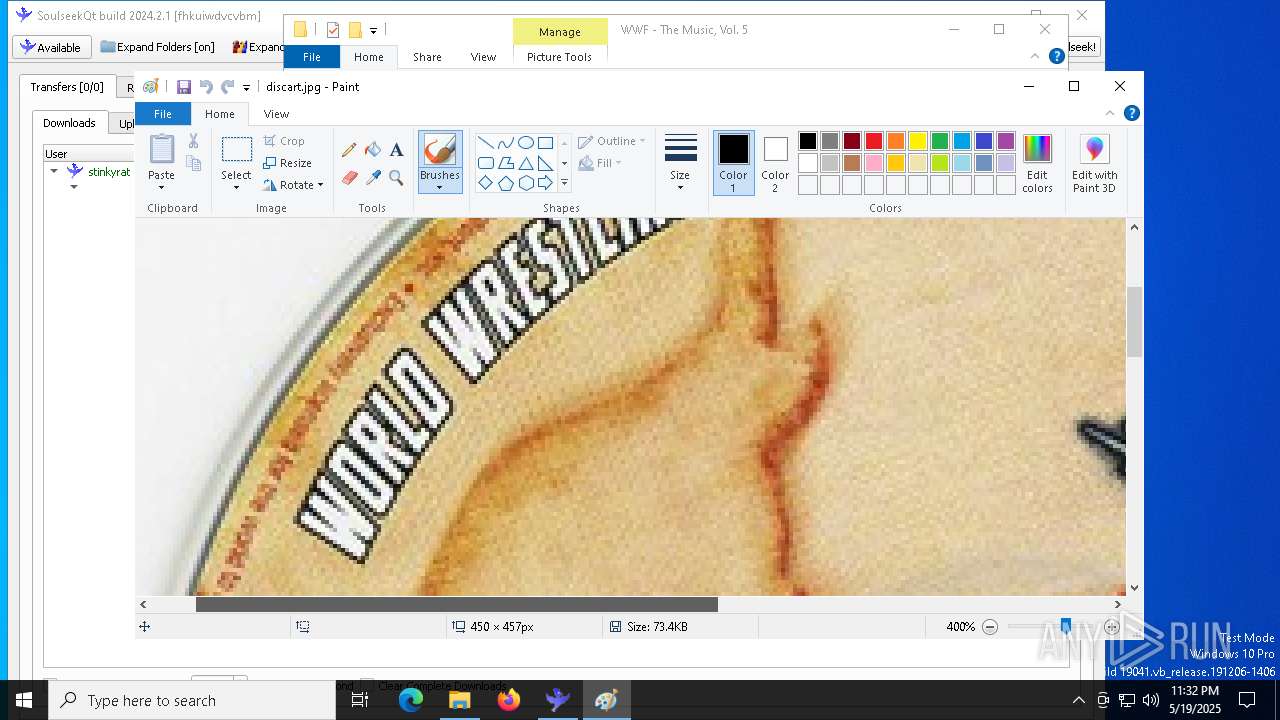Collapse the Paint ribbon with the chevron

[x=1110, y=113]
